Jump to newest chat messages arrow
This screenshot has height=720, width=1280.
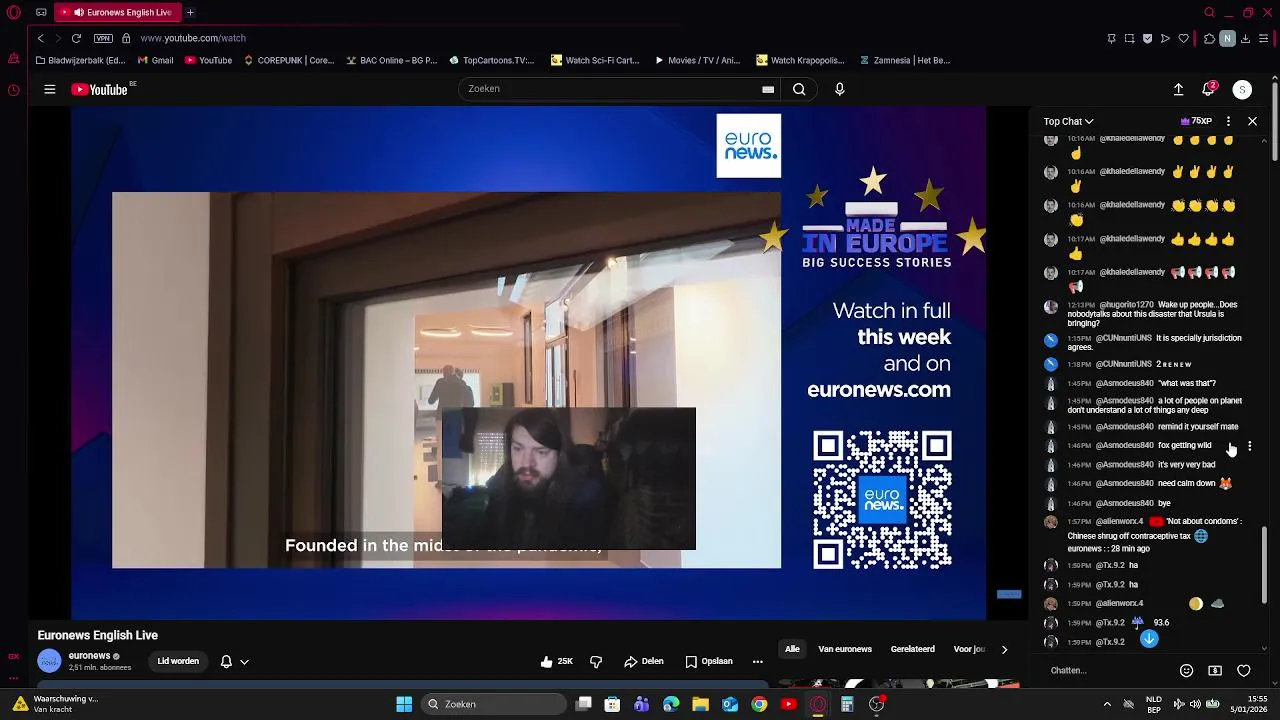[1149, 638]
